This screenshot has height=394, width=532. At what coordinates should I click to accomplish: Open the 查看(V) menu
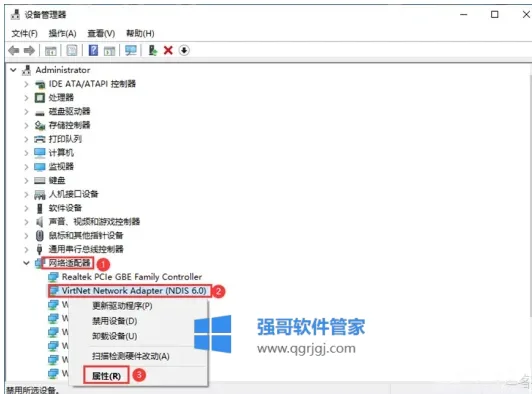click(x=101, y=33)
